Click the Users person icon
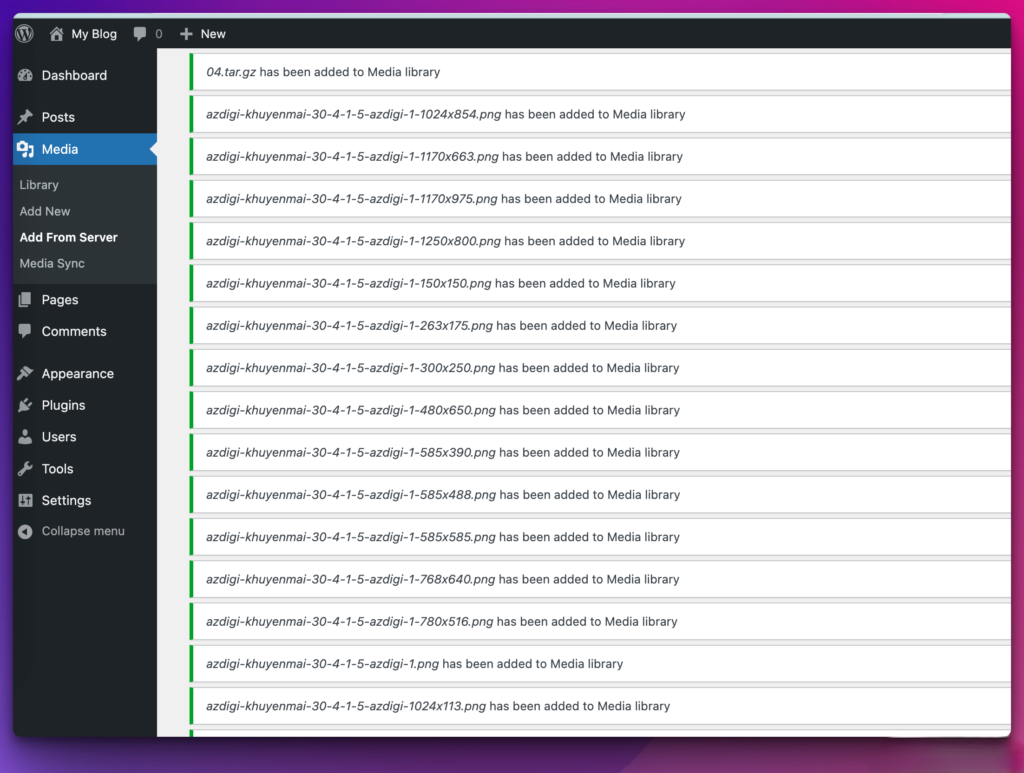The image size is (1024, 773). pos(23,436)
